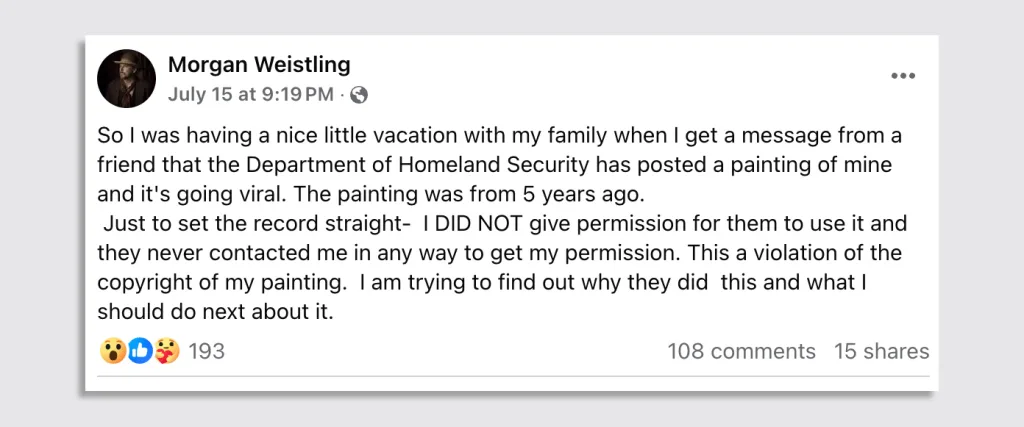
Task: Open the July 15 at 9:19 PM timestamp
Action: [x=251, y=95]
